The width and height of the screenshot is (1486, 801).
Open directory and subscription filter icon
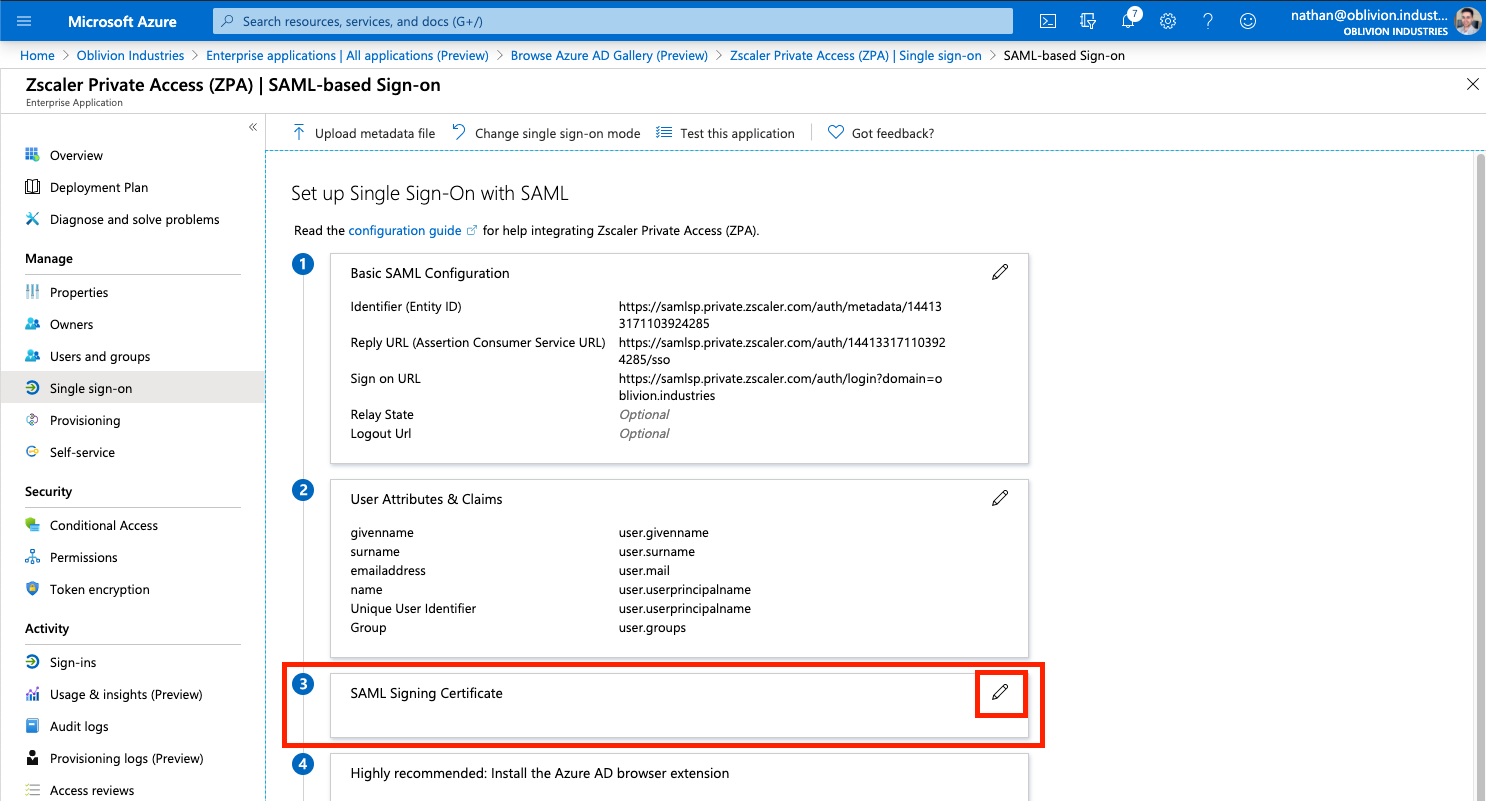[x=1088, y=21]
